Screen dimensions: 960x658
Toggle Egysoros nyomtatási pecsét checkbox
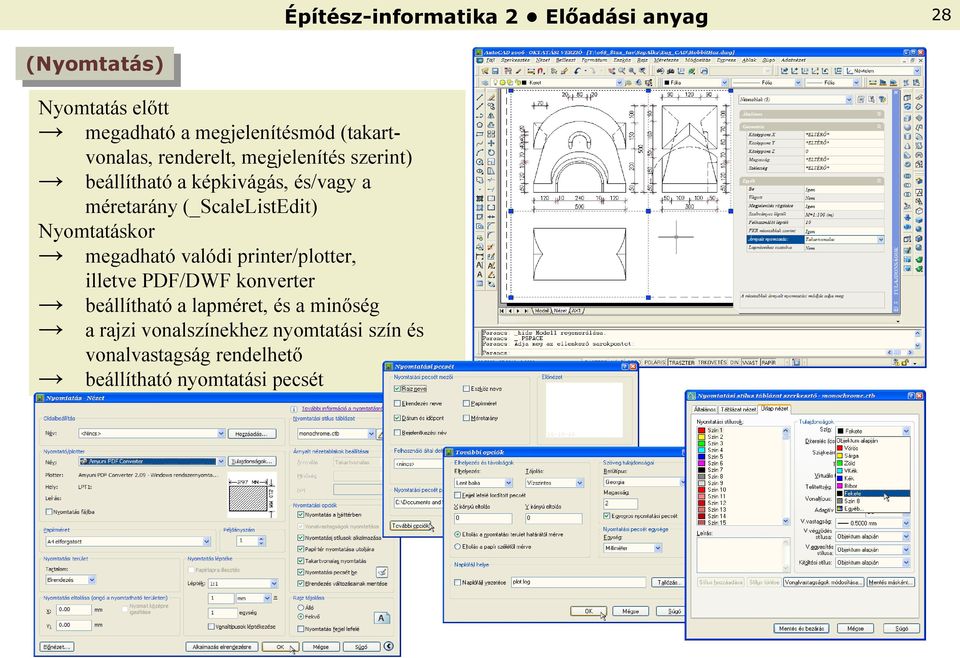pyautogui.click(x=607, y=516)
